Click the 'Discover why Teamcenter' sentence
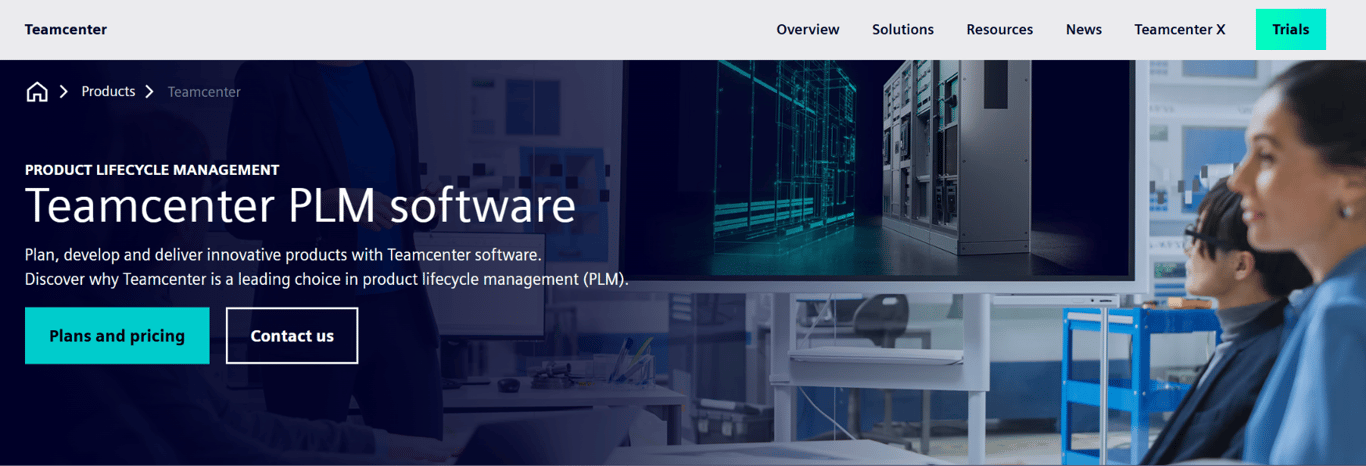This screenshot has height=466, width=1366. click(x=327, y=279)
